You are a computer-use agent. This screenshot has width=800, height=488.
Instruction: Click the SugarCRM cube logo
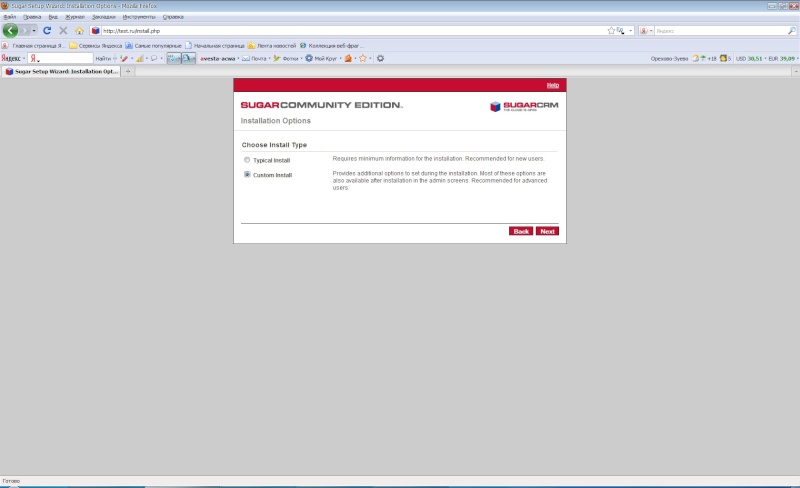495,106
